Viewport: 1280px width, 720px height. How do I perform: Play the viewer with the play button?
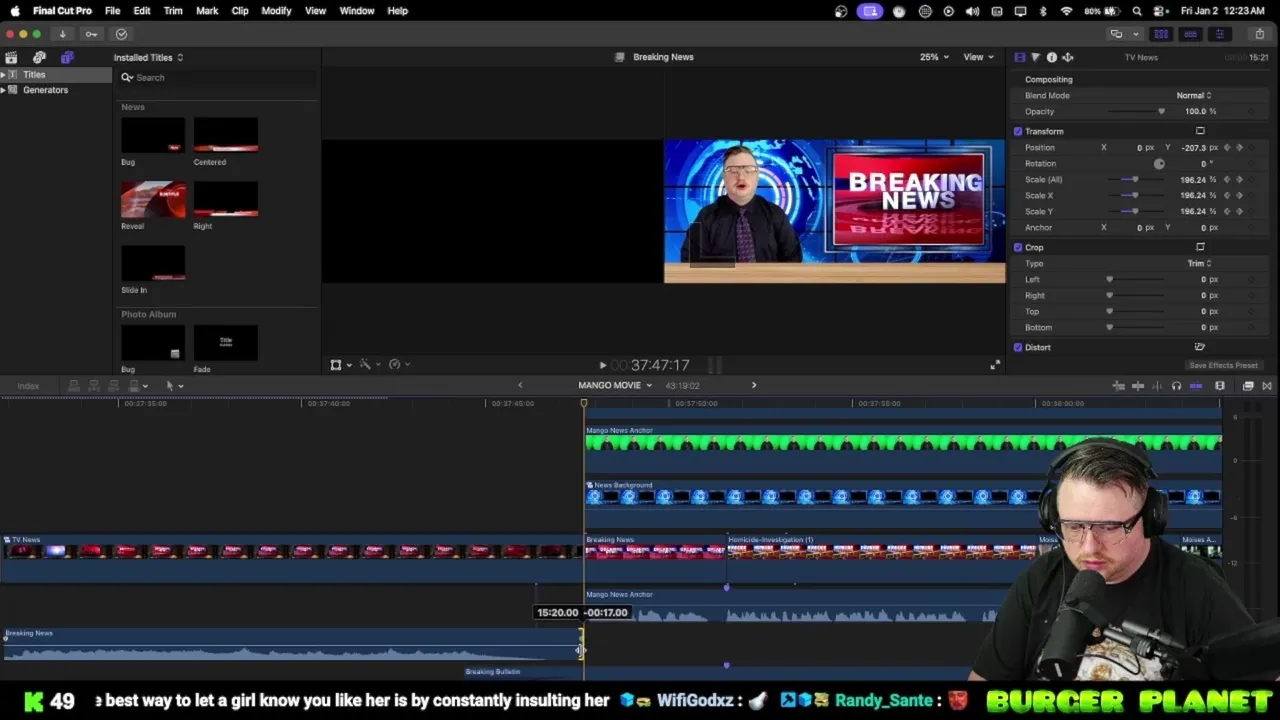[602, 366]
